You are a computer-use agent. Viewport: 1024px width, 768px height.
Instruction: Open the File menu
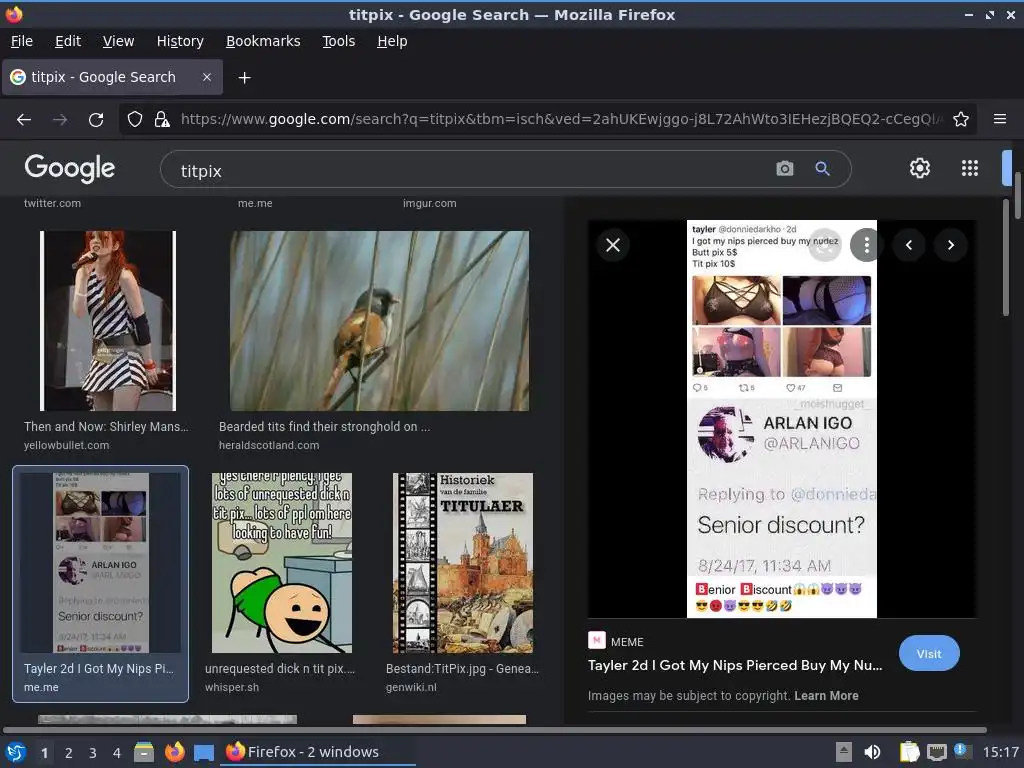[x=22, y=41]
